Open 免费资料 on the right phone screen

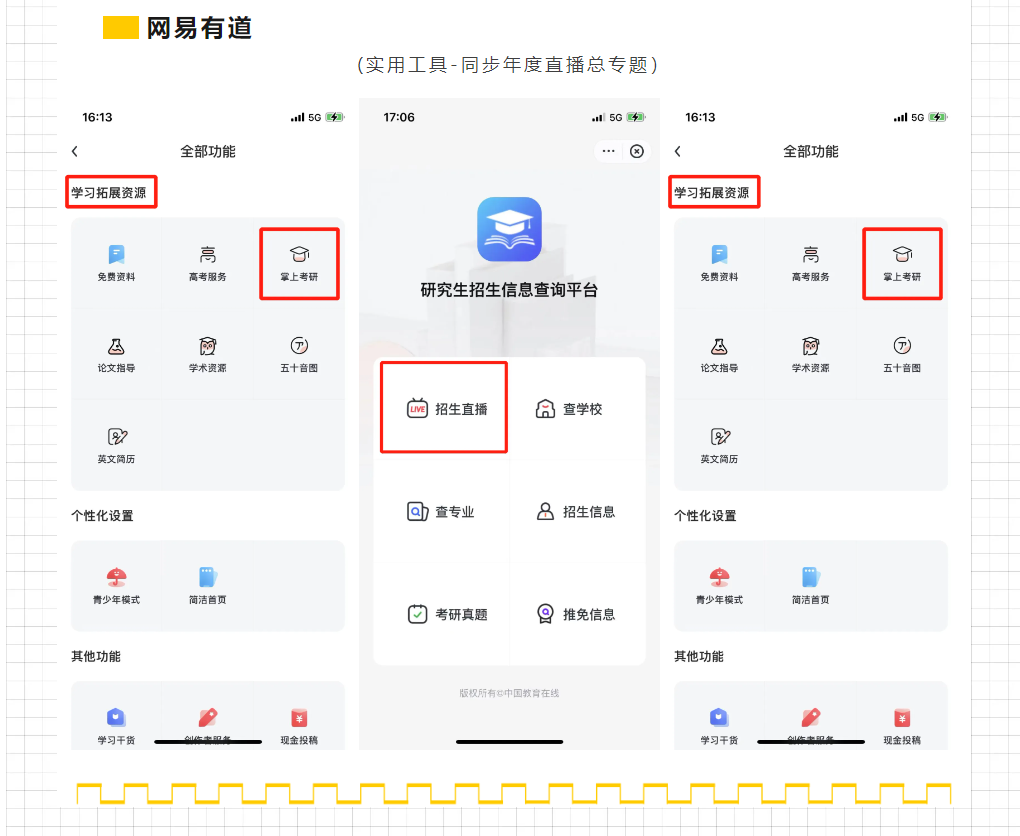[719, 263]
